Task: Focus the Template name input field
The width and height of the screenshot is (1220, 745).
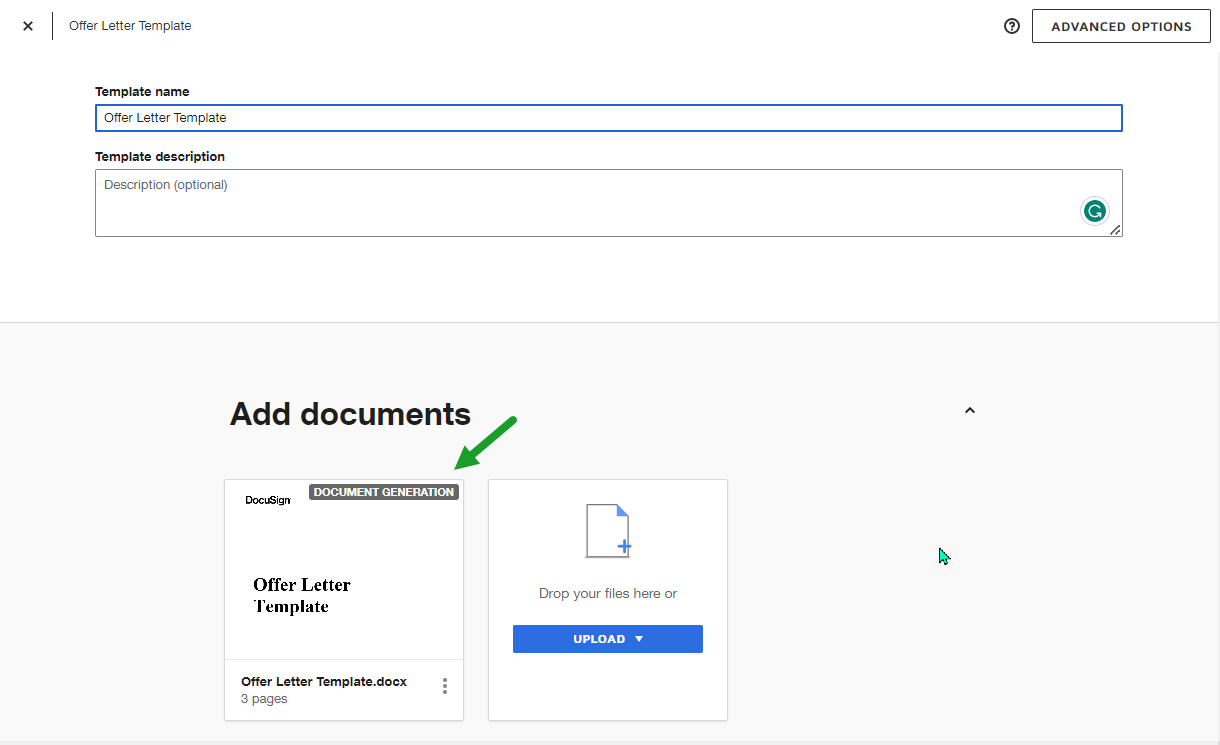Action: click(608, 118)
